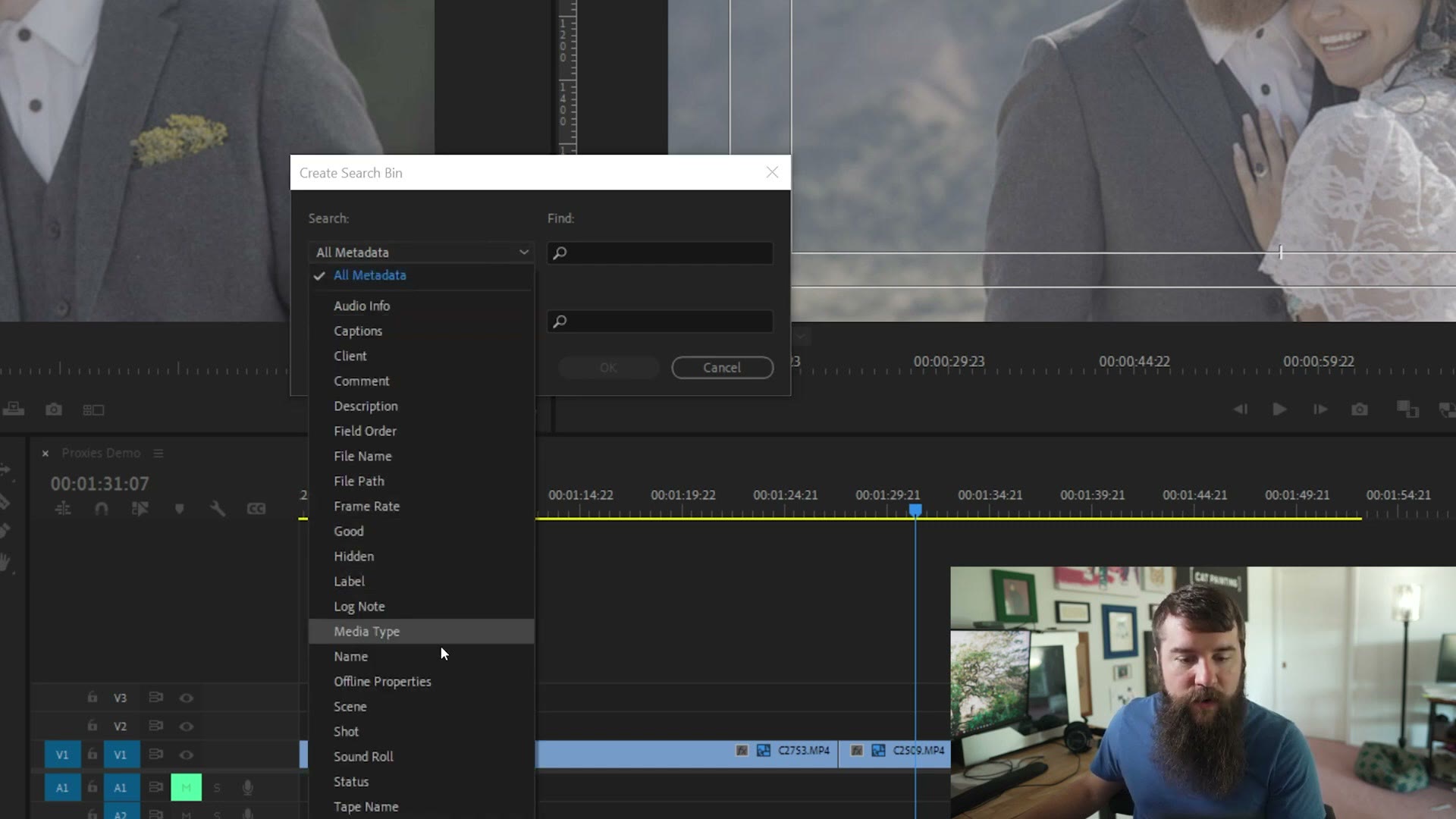Enable voice-over record on A1 microphone
The width and height of the screenshot is (1456, 819).
pyautogui.click(x=247, y=788)
